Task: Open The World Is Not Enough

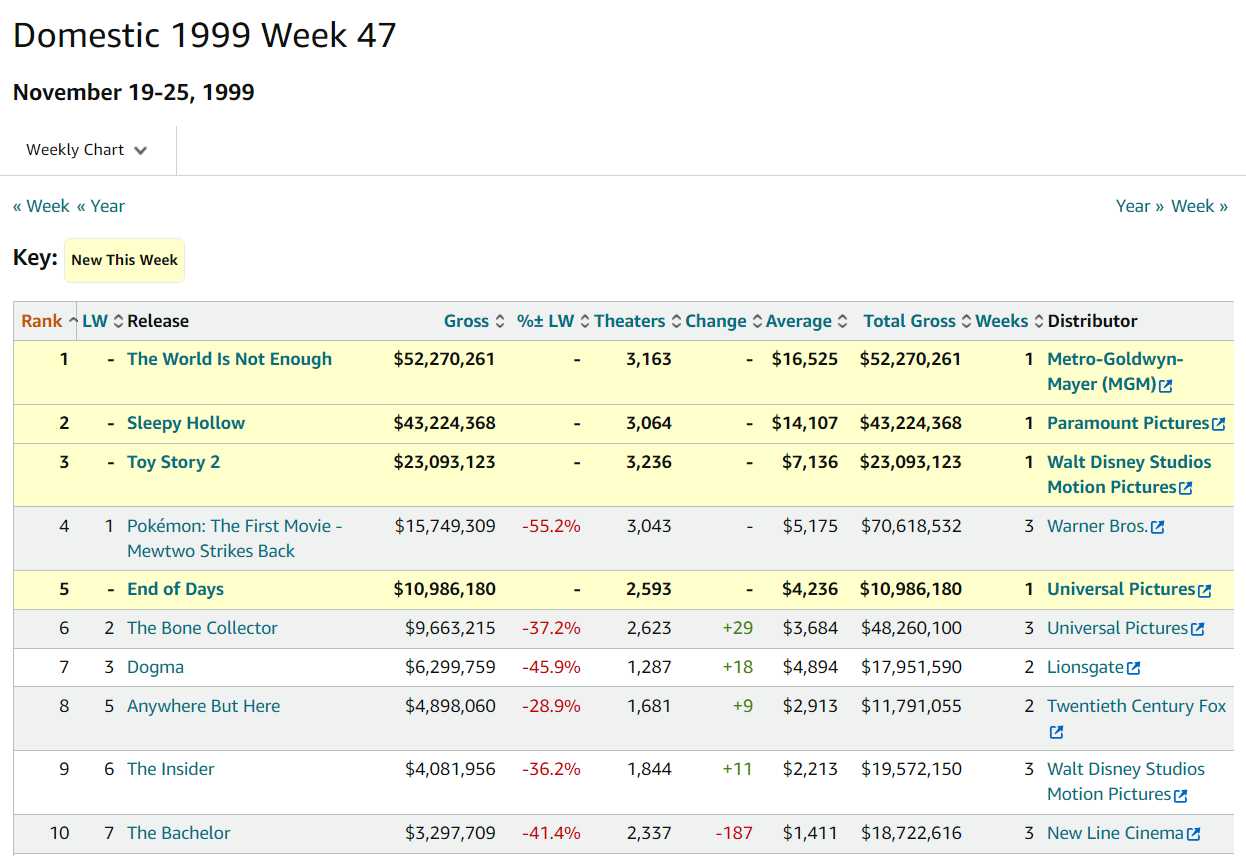Action: (229, 359)
